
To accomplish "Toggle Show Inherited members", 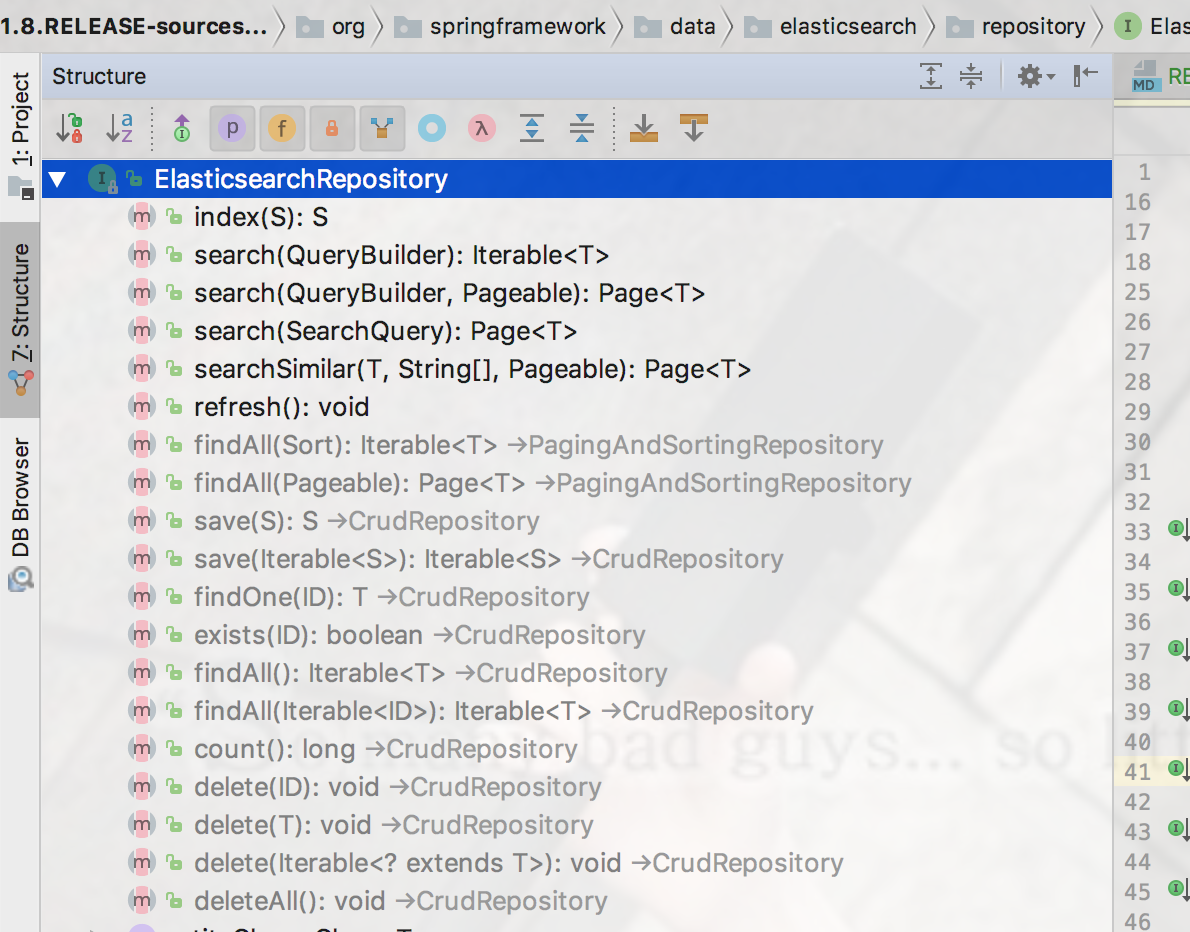I will point(382,128).
